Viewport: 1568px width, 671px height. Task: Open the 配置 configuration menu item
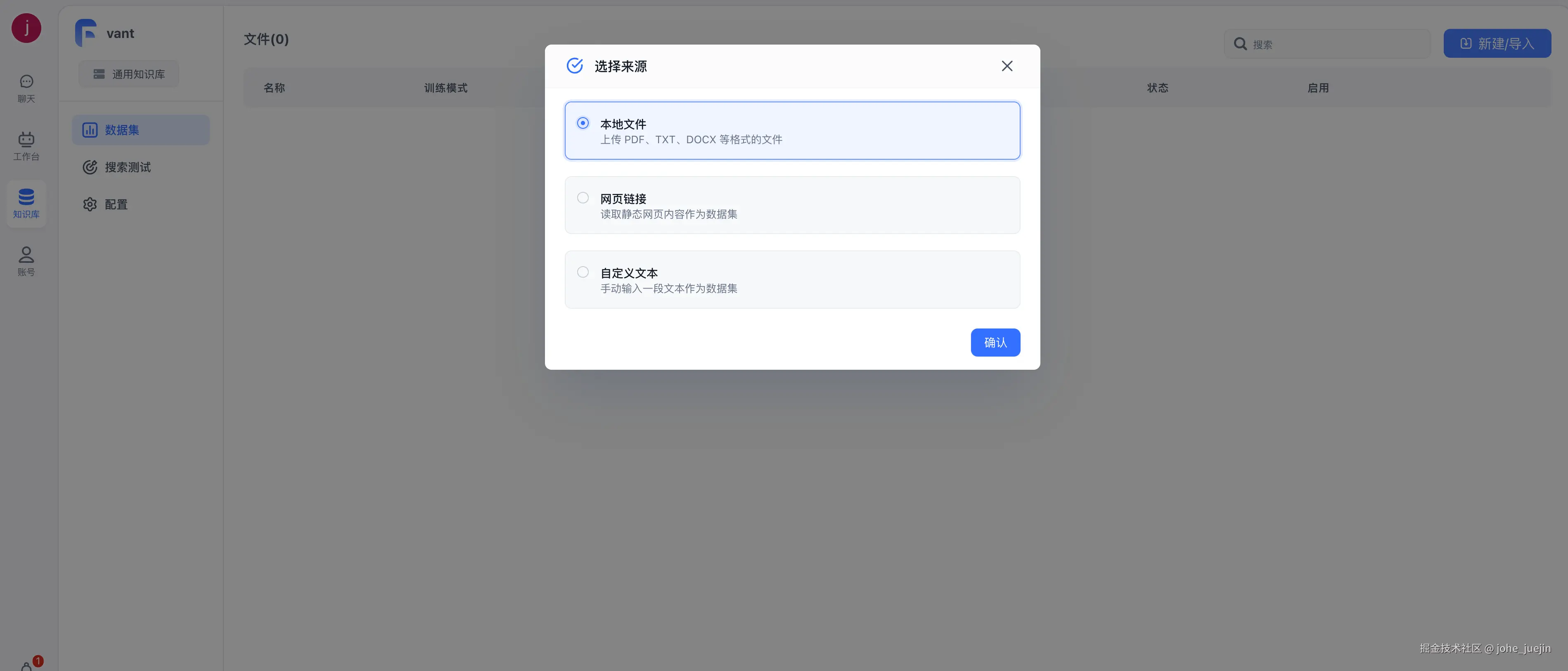click(116, 204)
